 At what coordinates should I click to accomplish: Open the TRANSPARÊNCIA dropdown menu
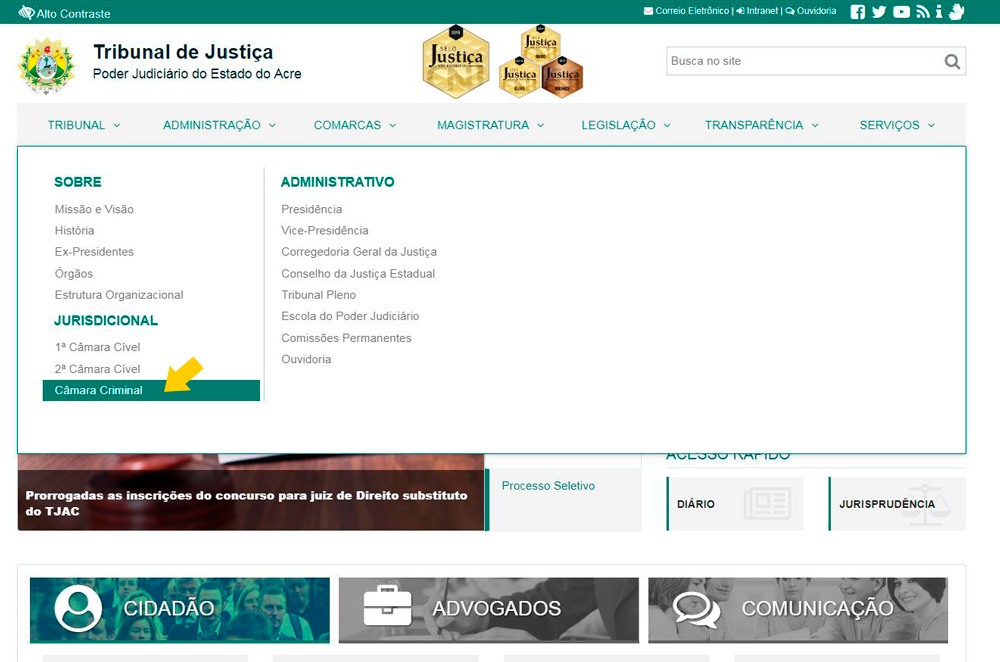(x=761, y=125)
